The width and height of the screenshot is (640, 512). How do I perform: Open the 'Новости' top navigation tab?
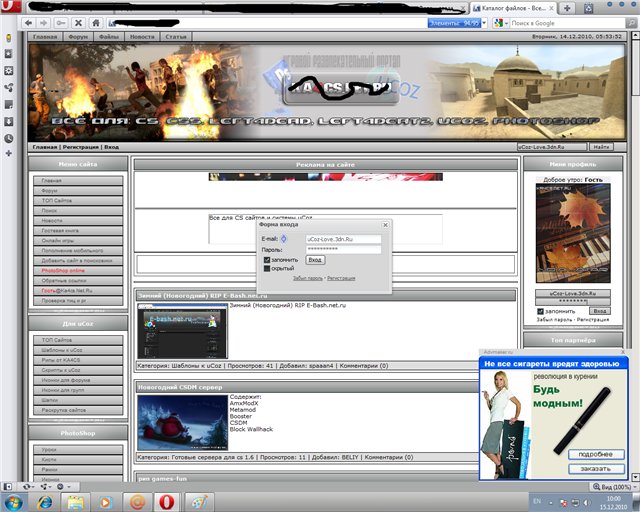(x=142, y=37)
